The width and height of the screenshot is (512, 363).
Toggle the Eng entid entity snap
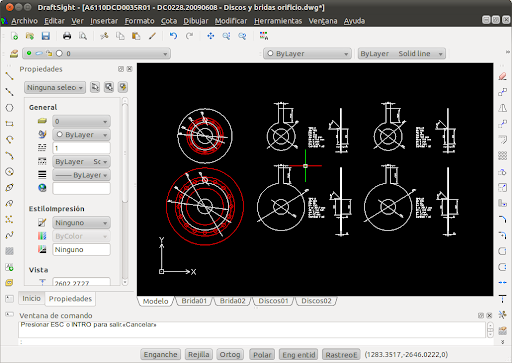tap(299, 354)
